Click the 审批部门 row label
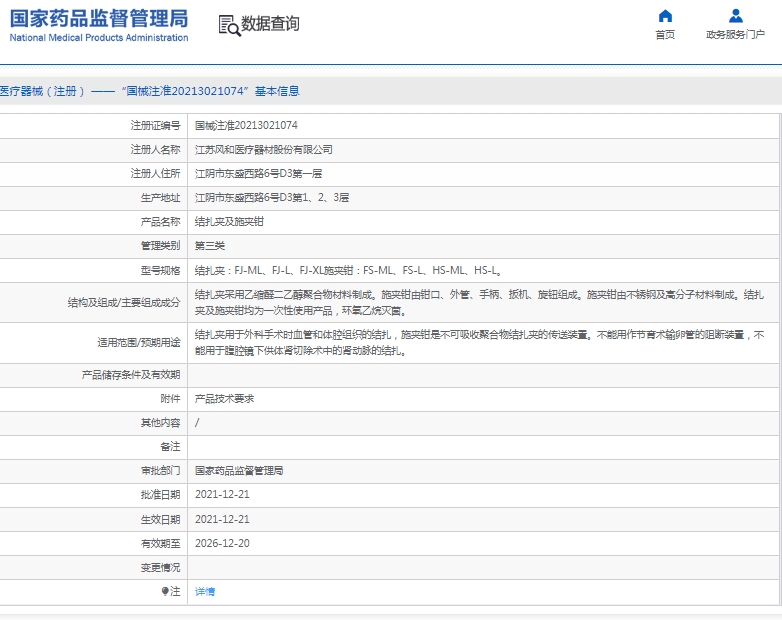The image size is (782, 620). 160,470
